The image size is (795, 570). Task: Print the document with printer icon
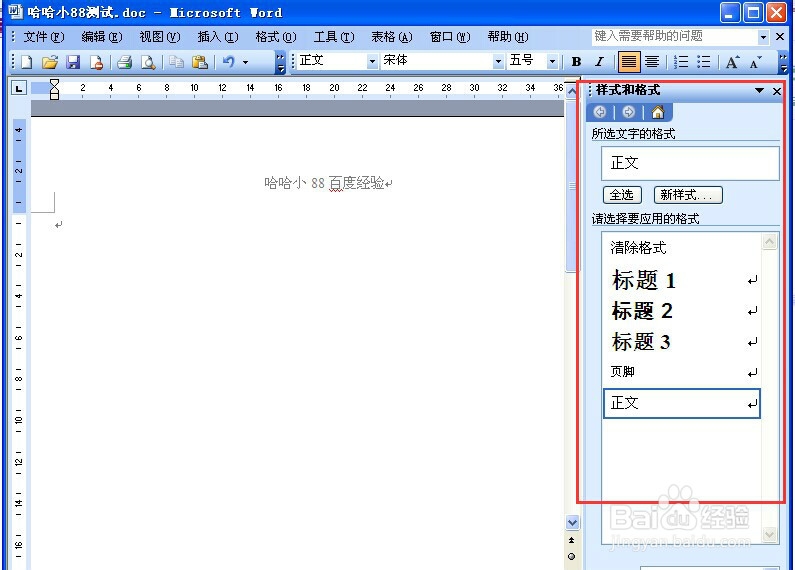(x=124, y=62)
